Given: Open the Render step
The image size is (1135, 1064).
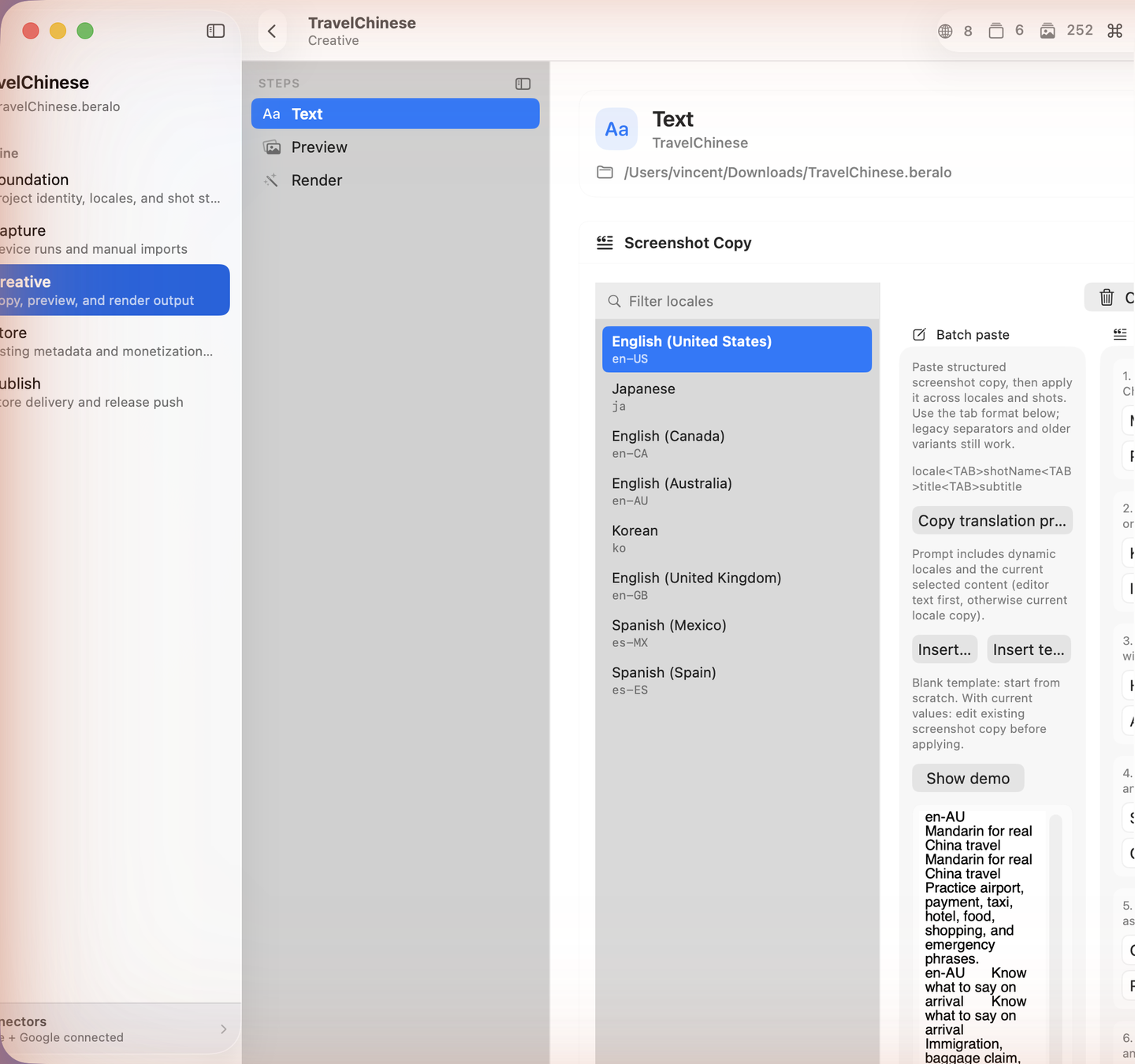Looking at the screenshot, I should [396, 180].
